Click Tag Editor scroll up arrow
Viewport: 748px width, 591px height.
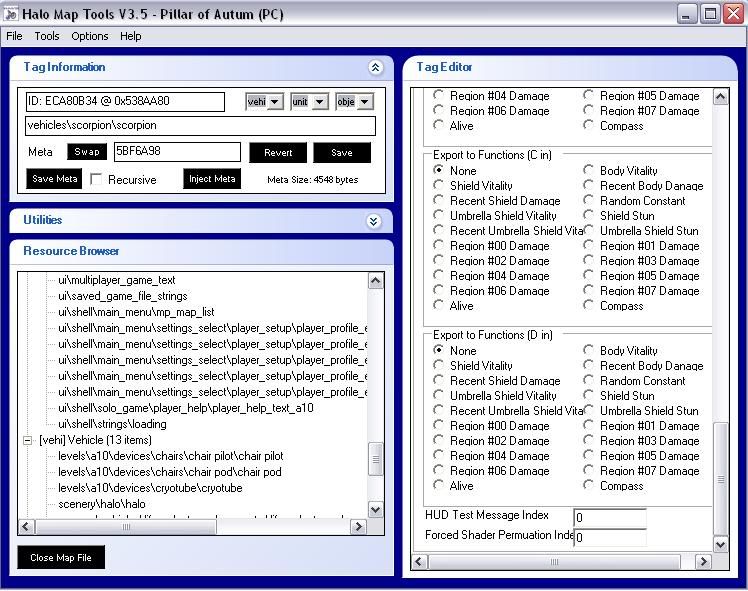[x=721, y=97]
